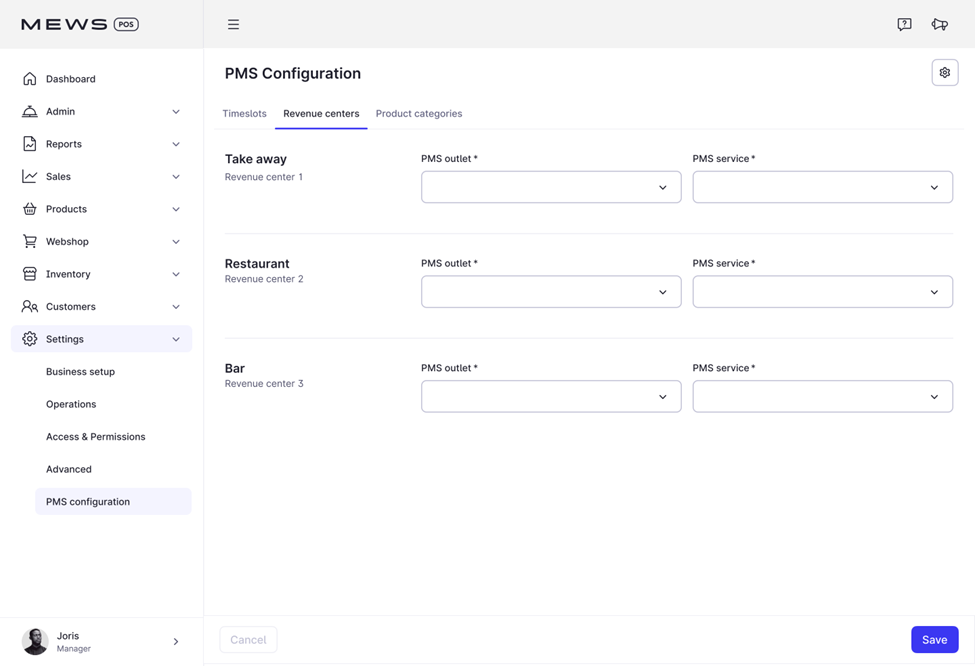Click the Reports chart icon
This screenshot has width=975, height=666.
(x=30, y=144)
